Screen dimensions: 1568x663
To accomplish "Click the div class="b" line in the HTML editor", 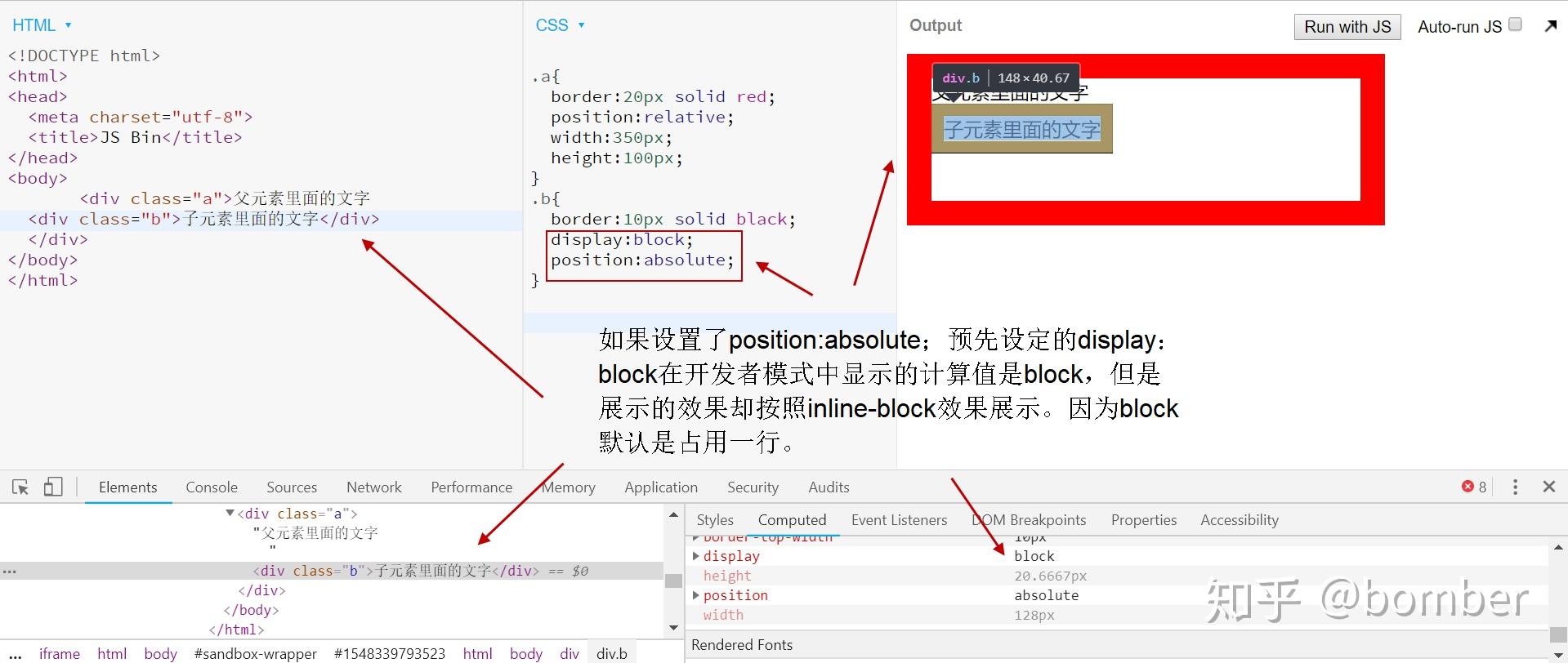I will [x=261, y=219].
